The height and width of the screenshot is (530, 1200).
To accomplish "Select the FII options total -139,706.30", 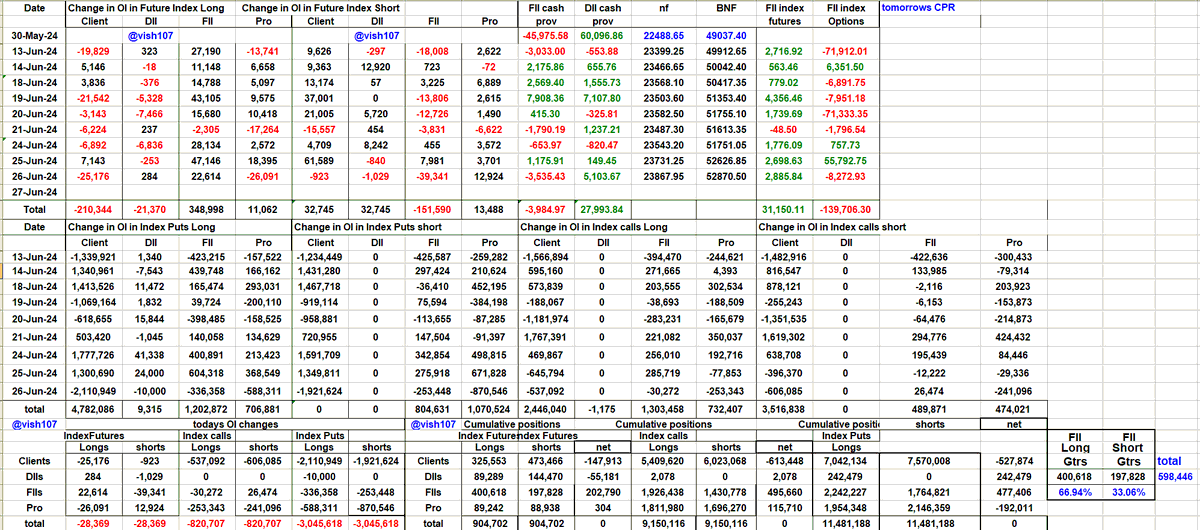I will pyautogui.click(x=847, y=210).
